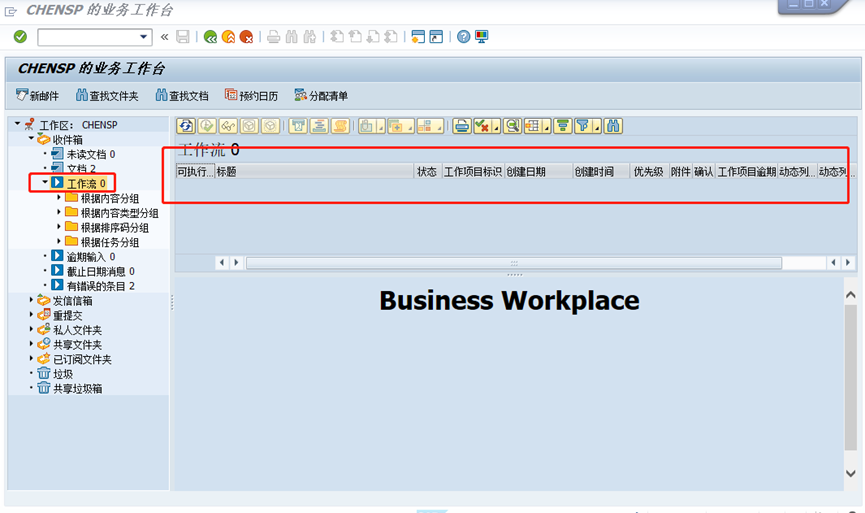
Task: Click the orange Exit icon
Action: 228,37
